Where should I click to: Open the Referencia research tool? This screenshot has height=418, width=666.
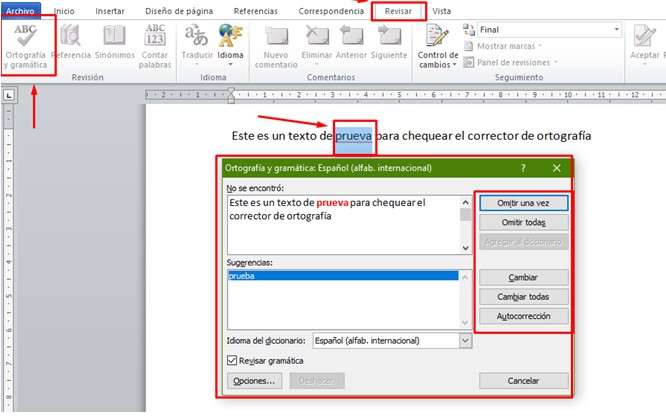(x=71, y=42)
